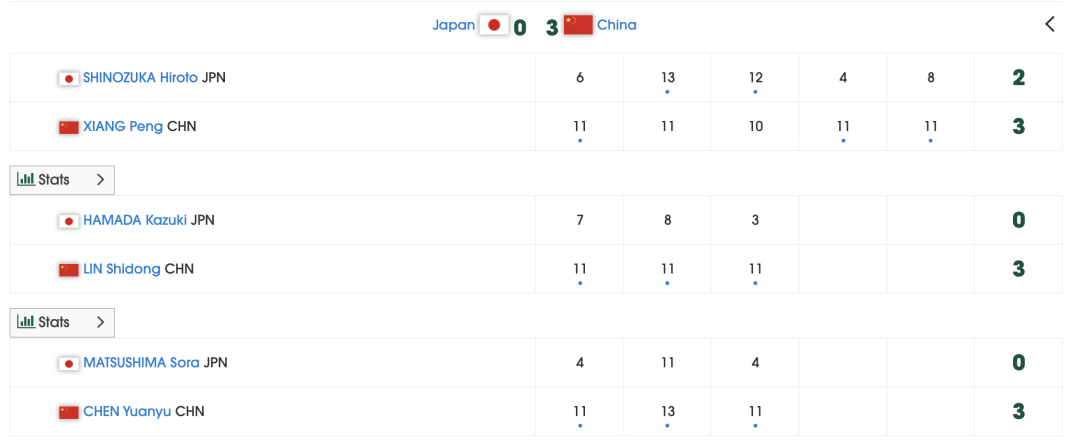Screen dimensions: 1080x440
Task: Open LIN Shidong player profile
Action: (122, 269)
